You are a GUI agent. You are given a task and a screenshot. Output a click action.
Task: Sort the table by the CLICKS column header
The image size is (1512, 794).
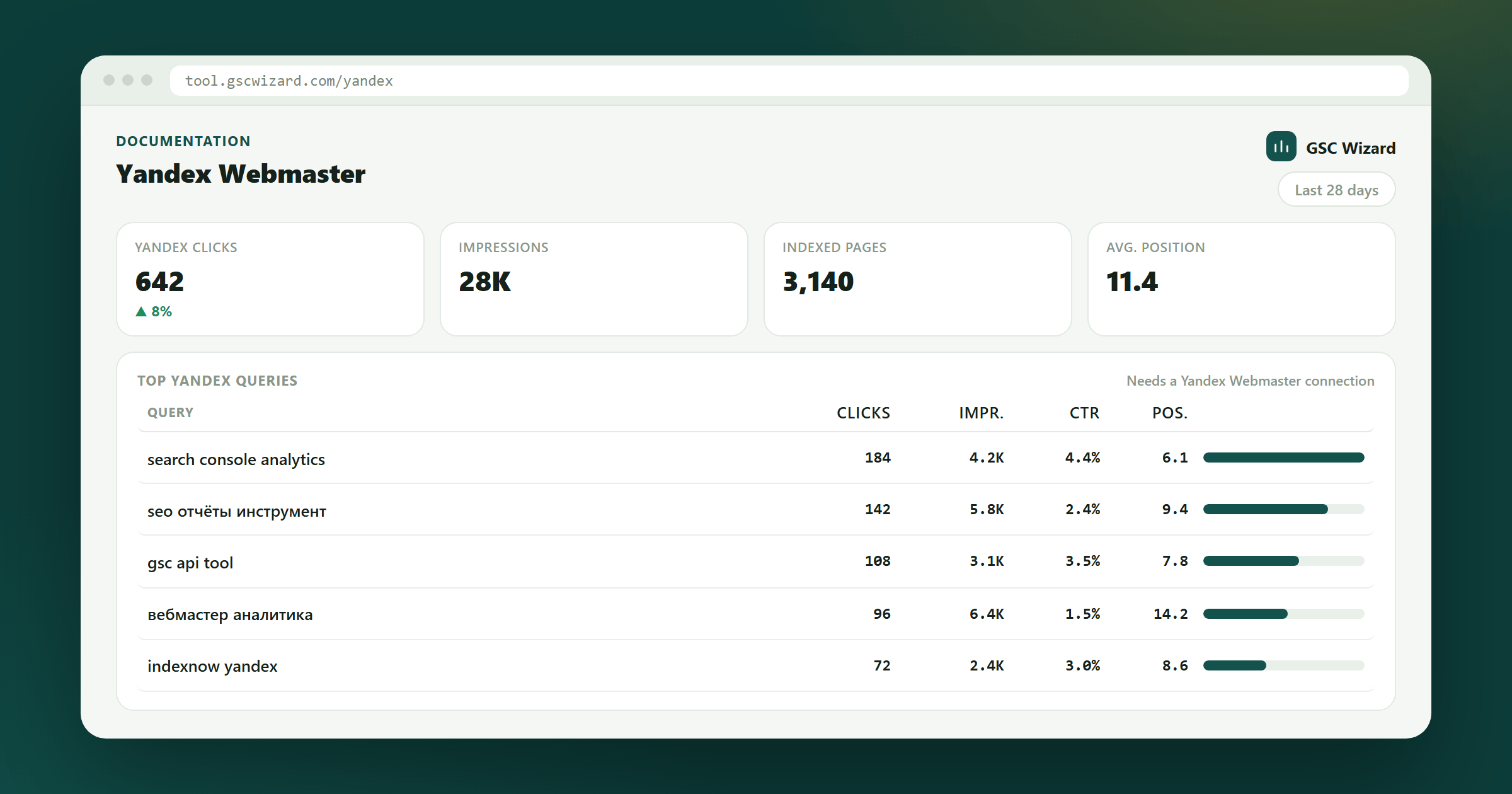863,413
